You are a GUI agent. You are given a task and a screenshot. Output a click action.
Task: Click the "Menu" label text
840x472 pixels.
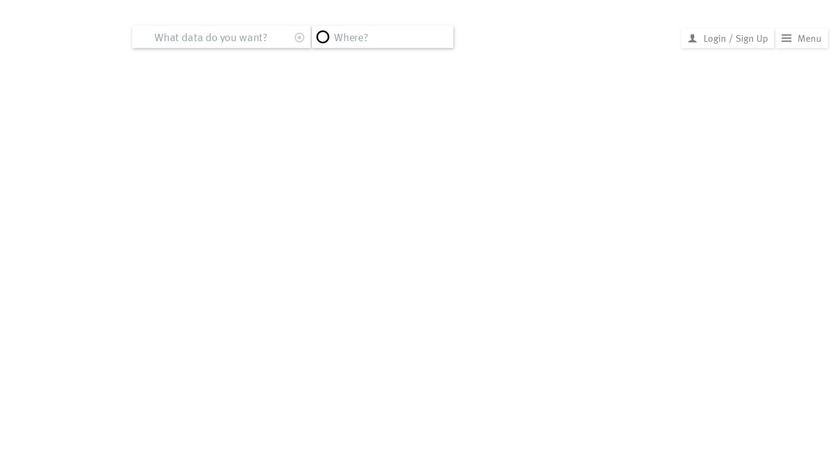click(x=809, y=39)
